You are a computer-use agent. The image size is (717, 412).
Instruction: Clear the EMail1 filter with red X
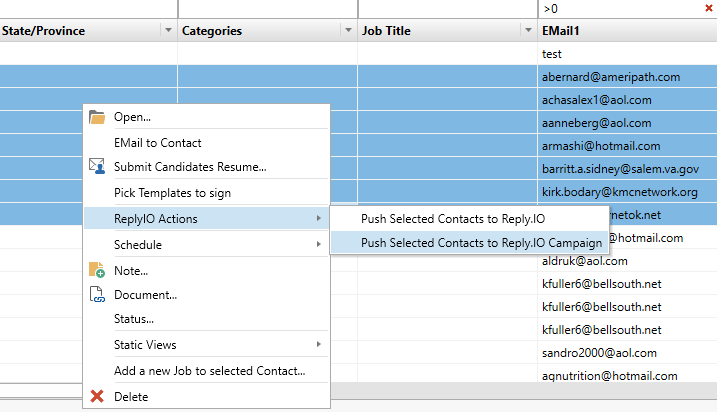tap(709, 8)
